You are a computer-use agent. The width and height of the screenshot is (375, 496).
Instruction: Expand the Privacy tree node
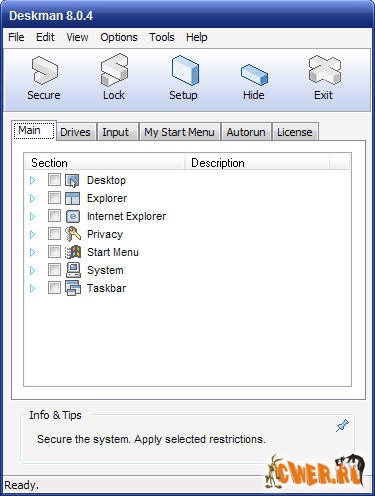32,234
